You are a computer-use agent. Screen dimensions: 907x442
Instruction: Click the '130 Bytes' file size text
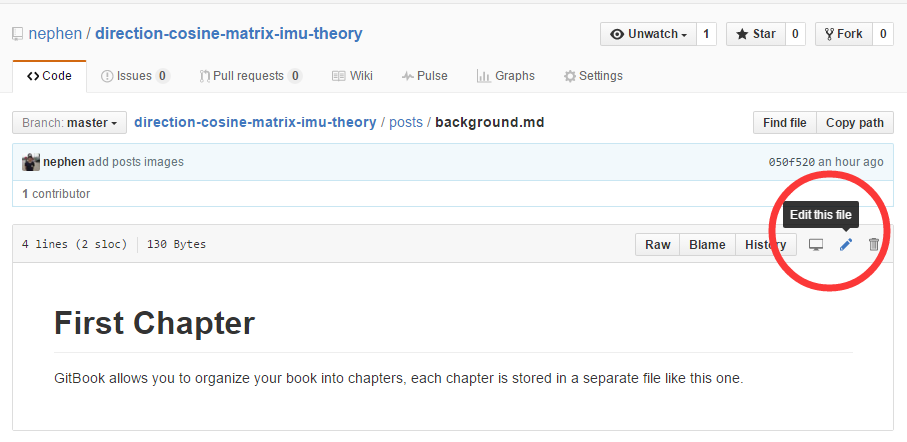coord(176,244)
